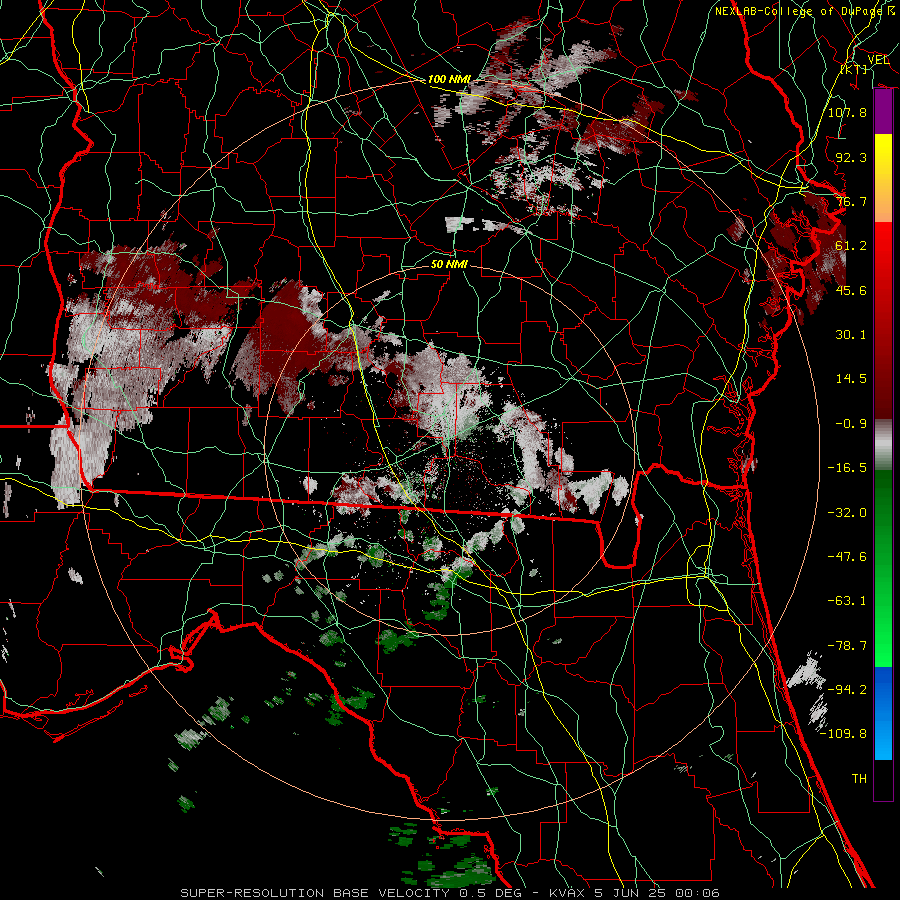Click the purple segment of the color bar
Viewport: 900px width, 900px height.
point(883,112)
